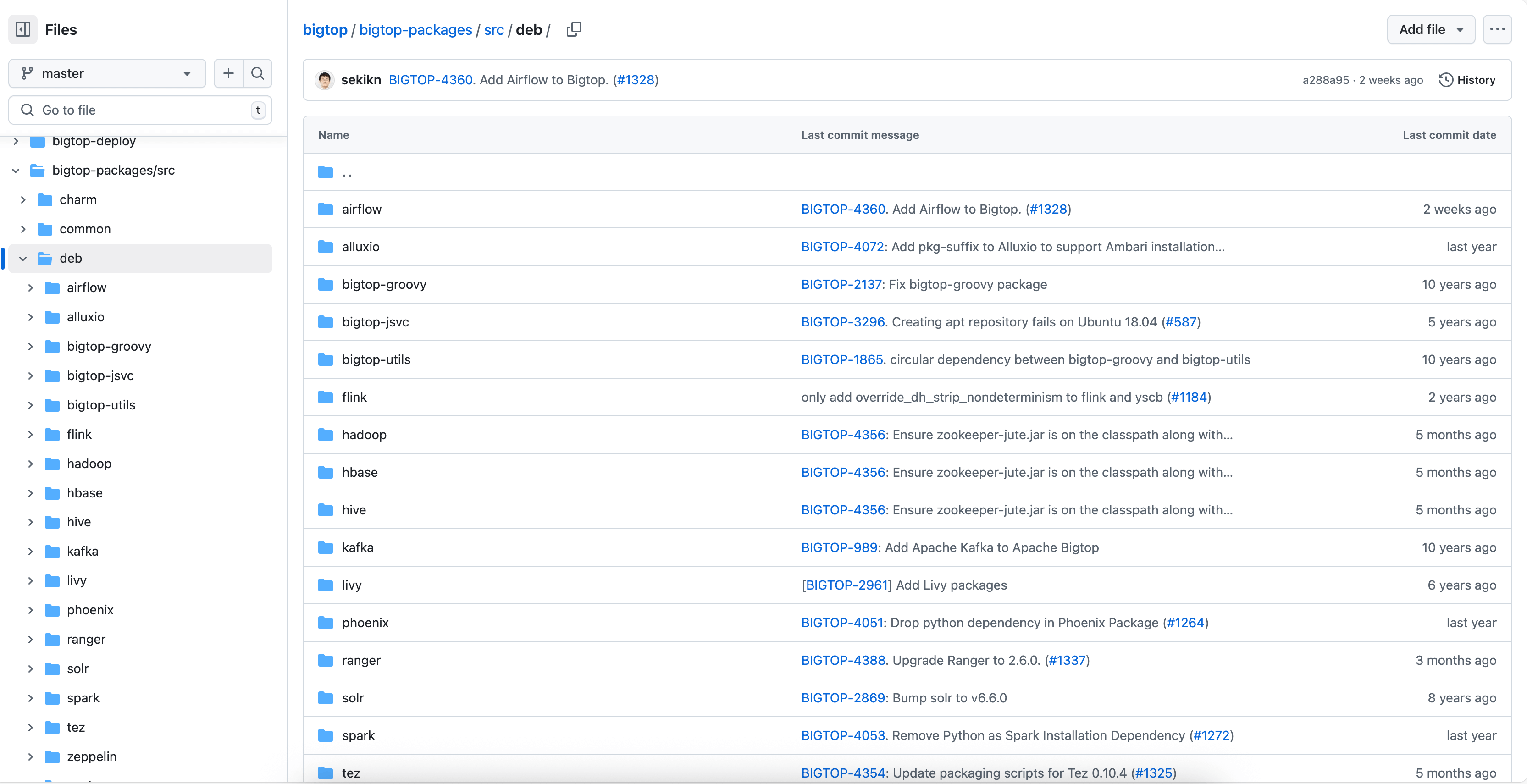Expand the charm folder chevron
1527x784 pixels.
click(23, 200)
